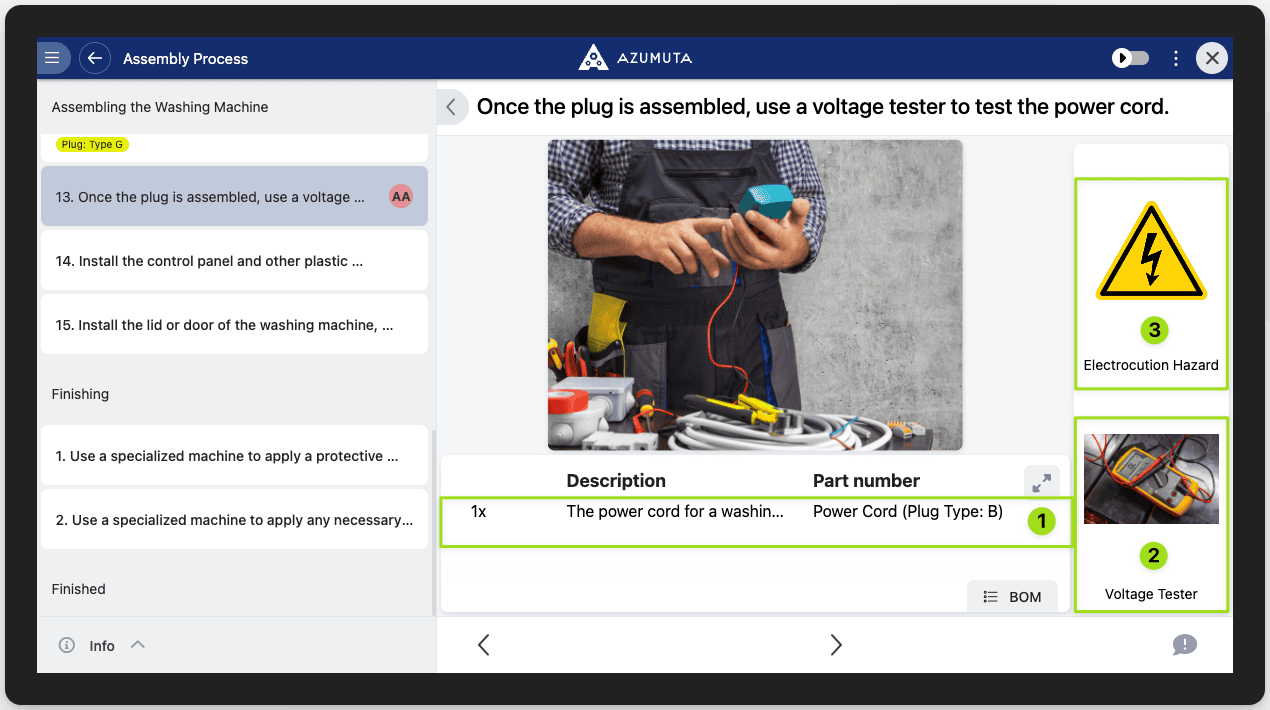1270x710 pixels.
Task: Expand the Info panel chevron
Action: click(x=138, y=645)
